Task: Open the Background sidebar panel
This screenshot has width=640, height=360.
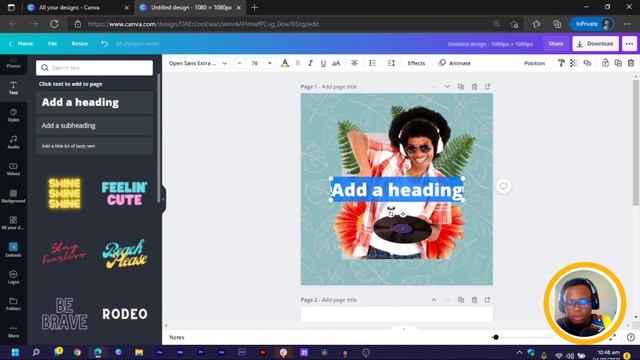Action: tap(13, 196)
